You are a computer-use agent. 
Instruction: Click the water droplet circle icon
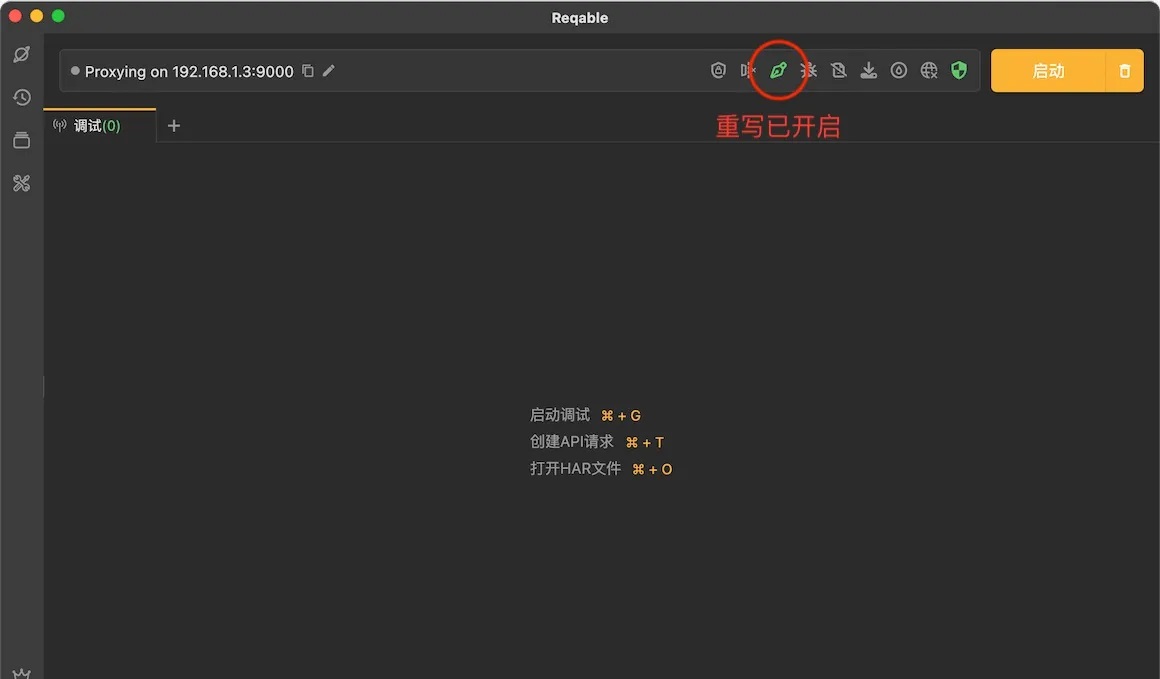pos(899,70)
